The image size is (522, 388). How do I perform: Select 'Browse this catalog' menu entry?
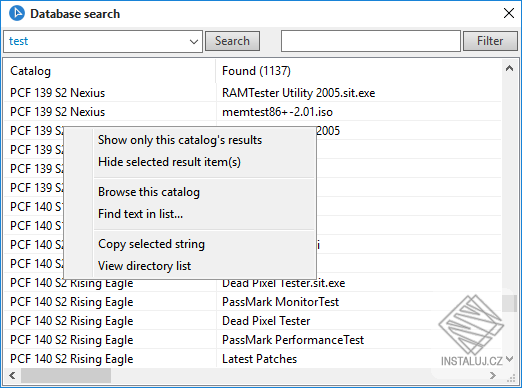pyautogui.click(x=149, y=192)
